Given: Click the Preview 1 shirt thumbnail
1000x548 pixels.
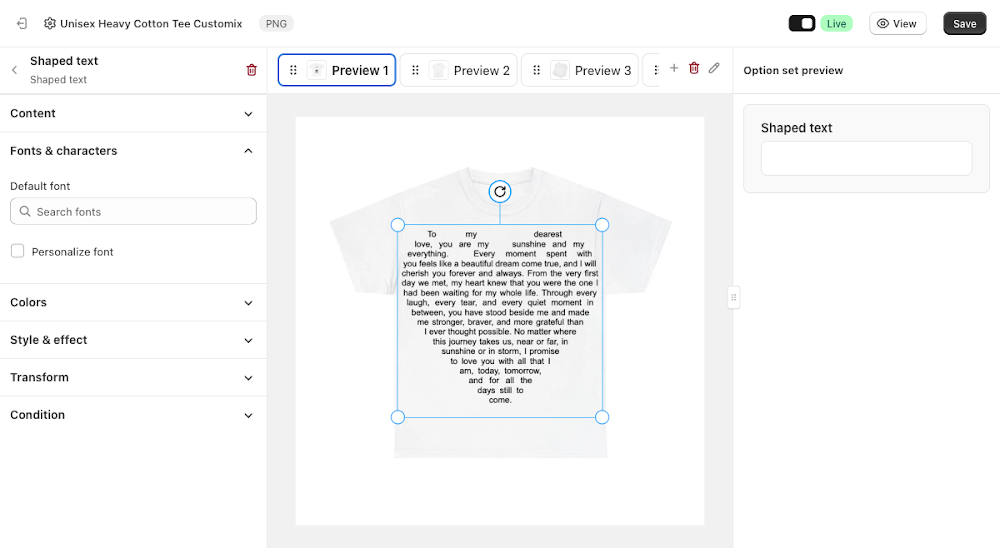Looking at the screenshot, I should [x=316, y=70].
